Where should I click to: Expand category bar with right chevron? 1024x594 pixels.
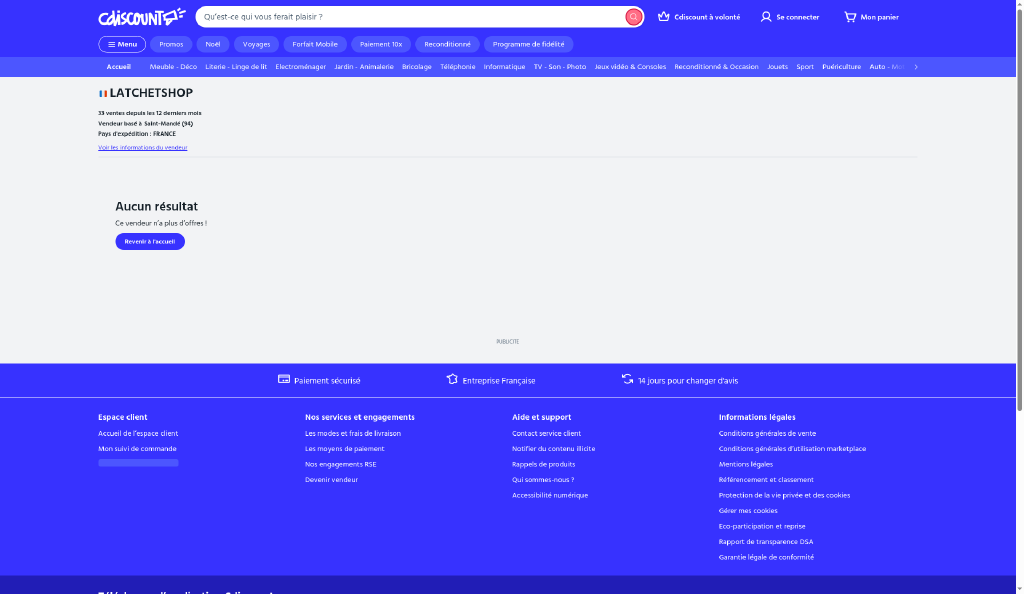[916, 67]
